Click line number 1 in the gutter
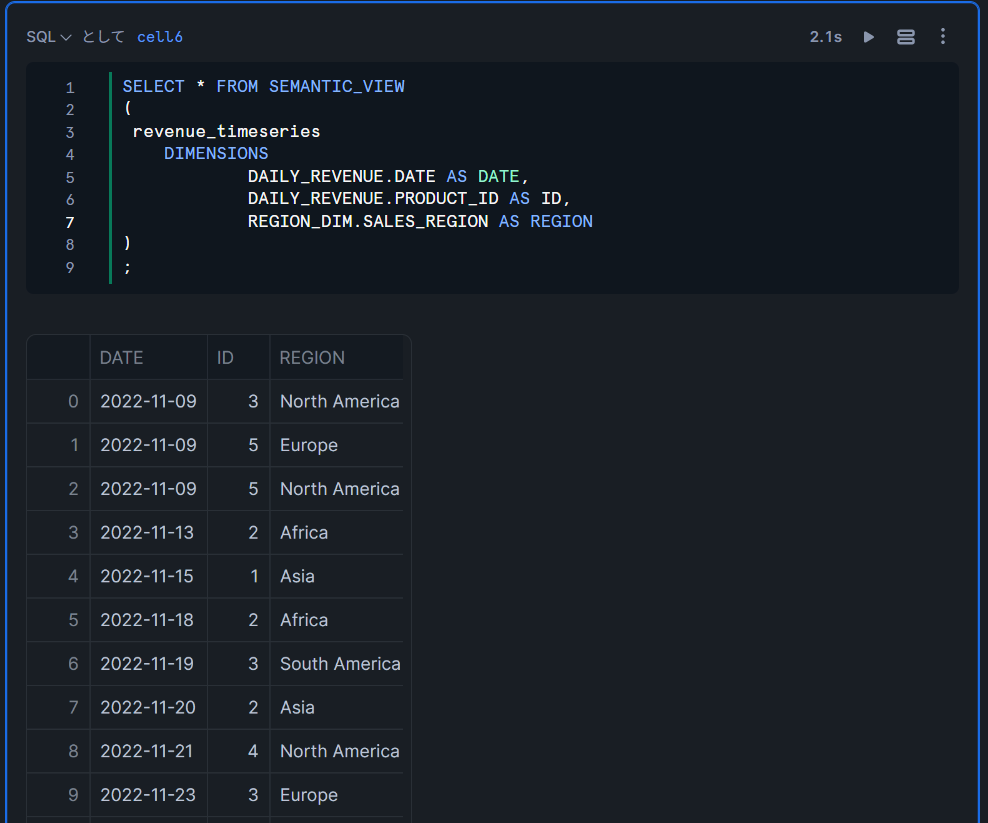The width and height of the screenshot is (988, 823). (x=70, y=88)
